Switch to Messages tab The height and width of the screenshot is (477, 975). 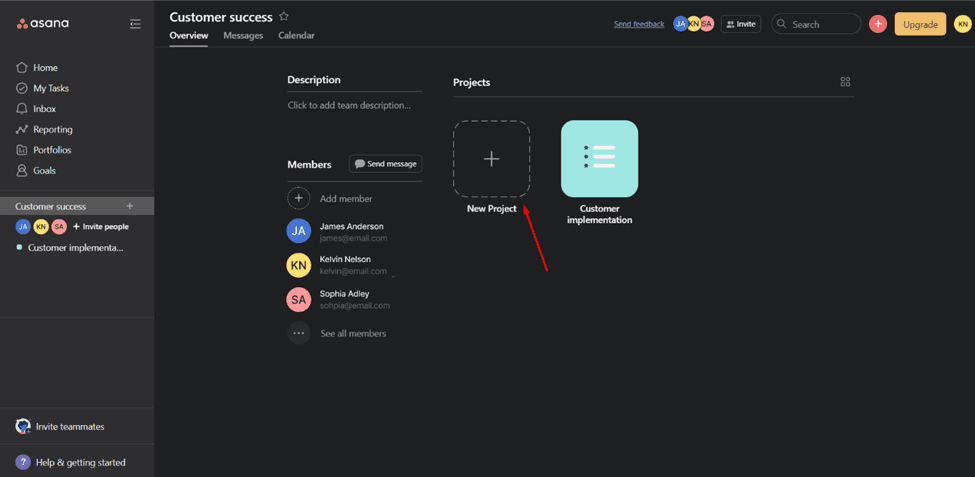pos(243,35)
